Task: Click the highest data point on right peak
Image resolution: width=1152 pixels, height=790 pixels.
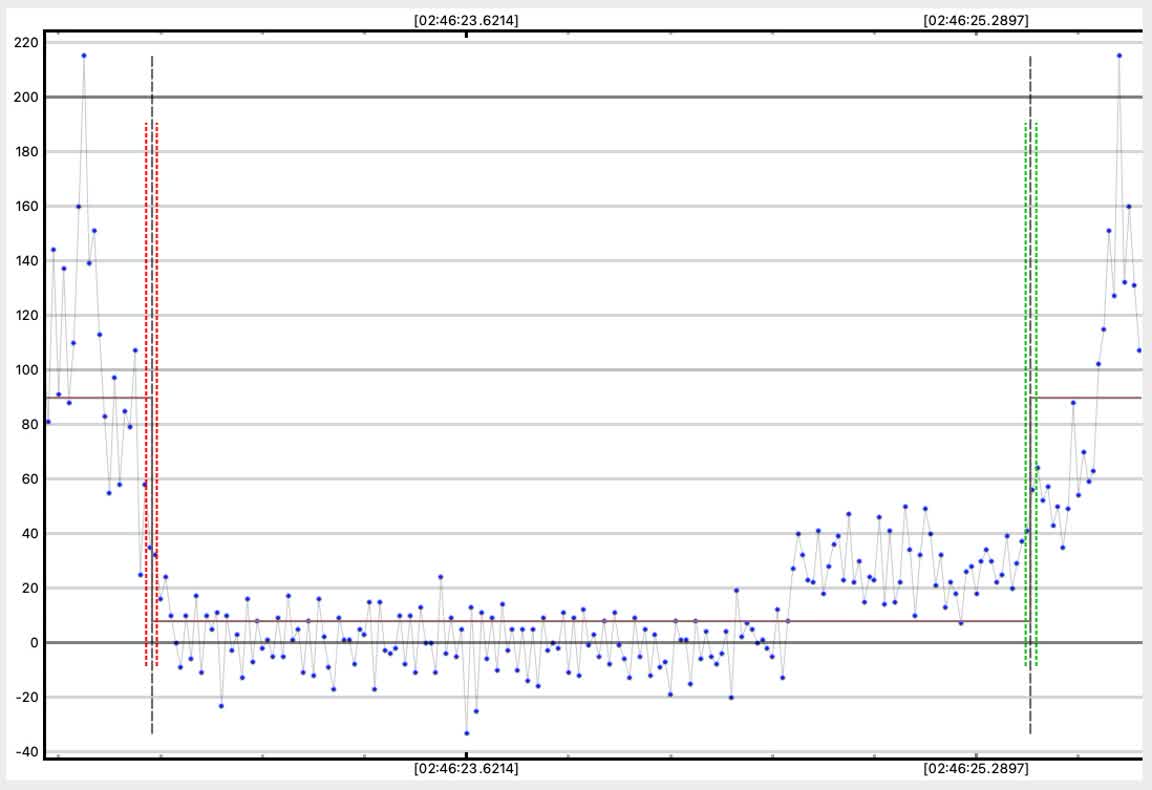Action: tap(1119, 55)
